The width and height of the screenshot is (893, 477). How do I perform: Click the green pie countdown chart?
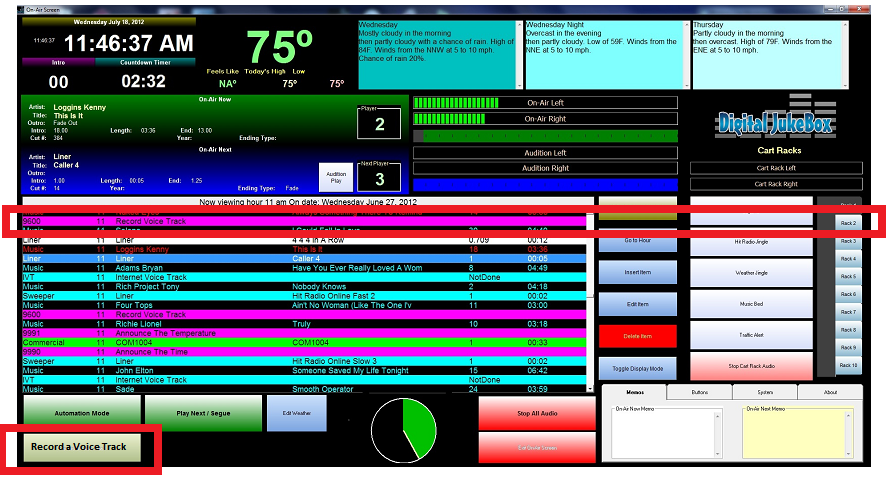[404, 430]
